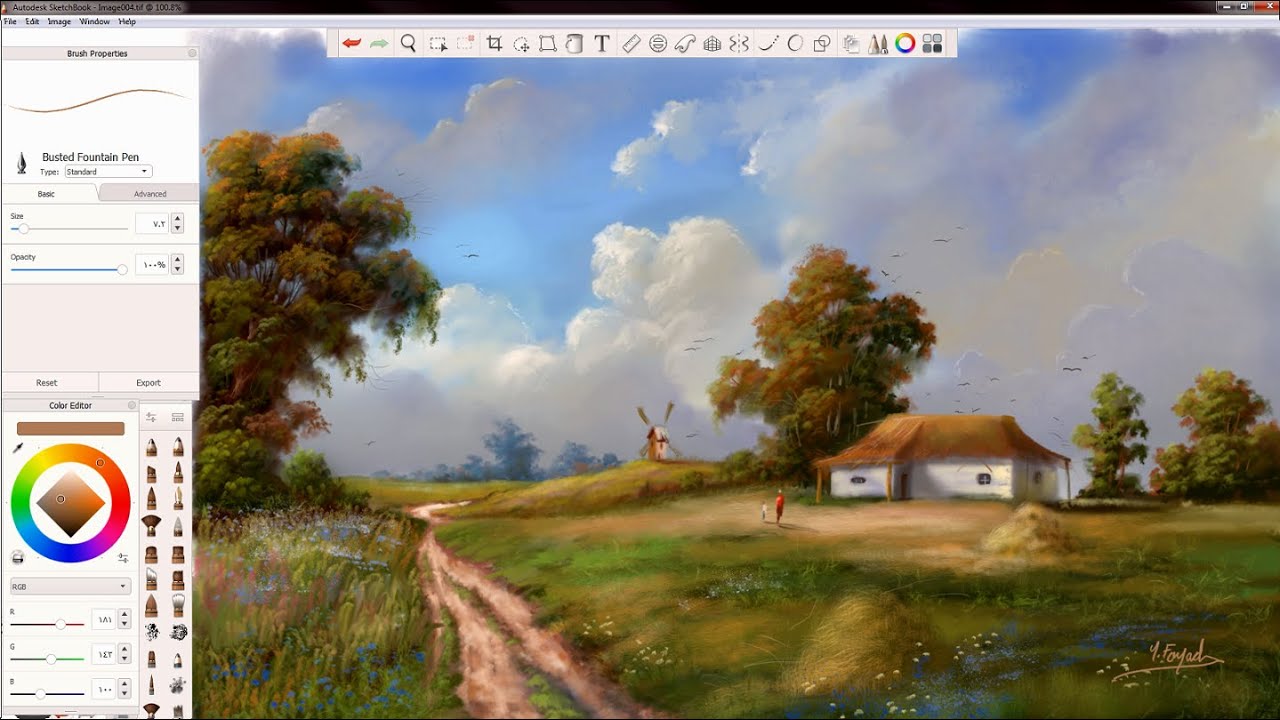Image resolution: width=1280 pixels, height=720 pixels.
Task: Open the Perspective guides tool
Action: (712, 43)
